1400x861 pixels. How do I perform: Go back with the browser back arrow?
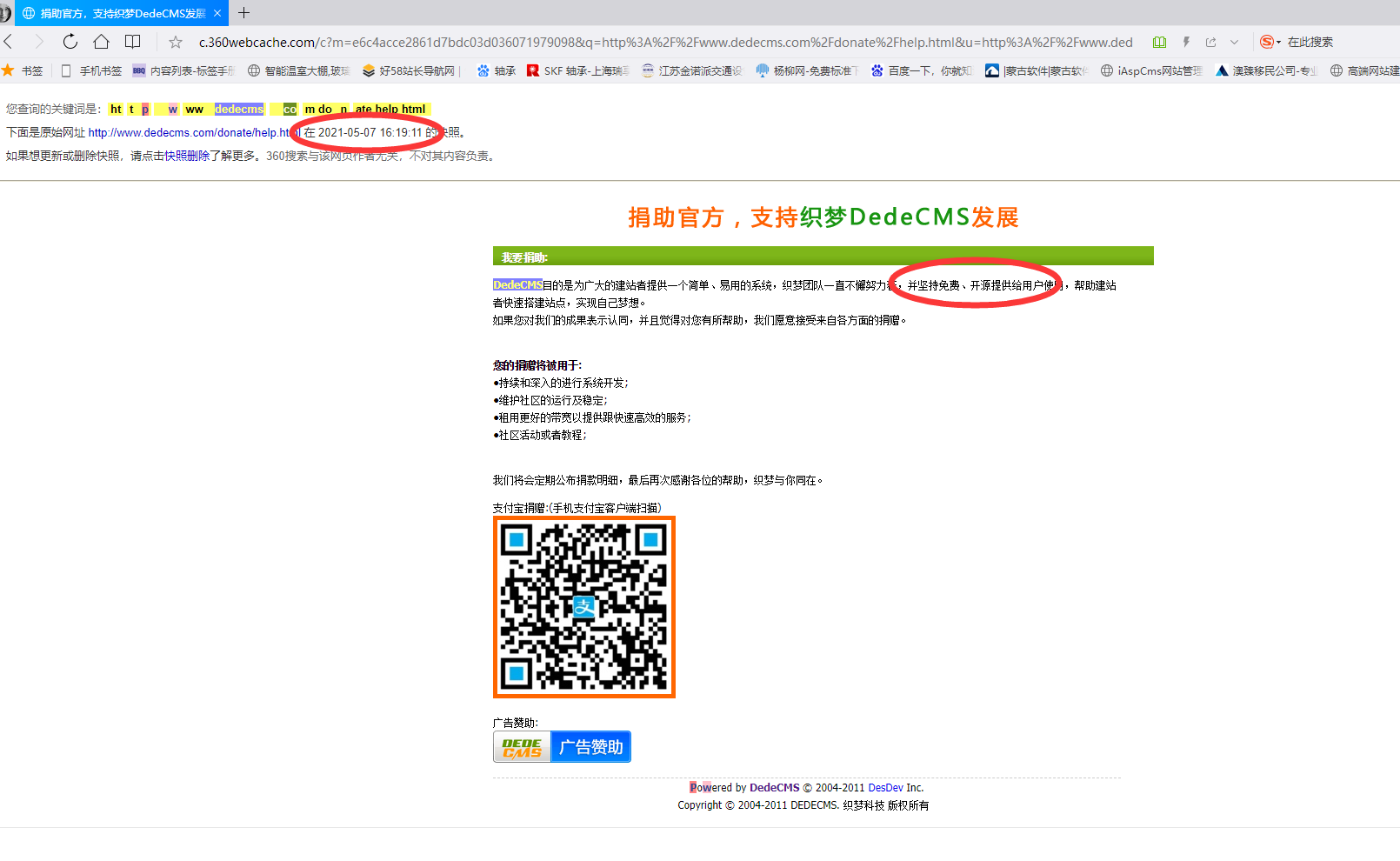9,42
